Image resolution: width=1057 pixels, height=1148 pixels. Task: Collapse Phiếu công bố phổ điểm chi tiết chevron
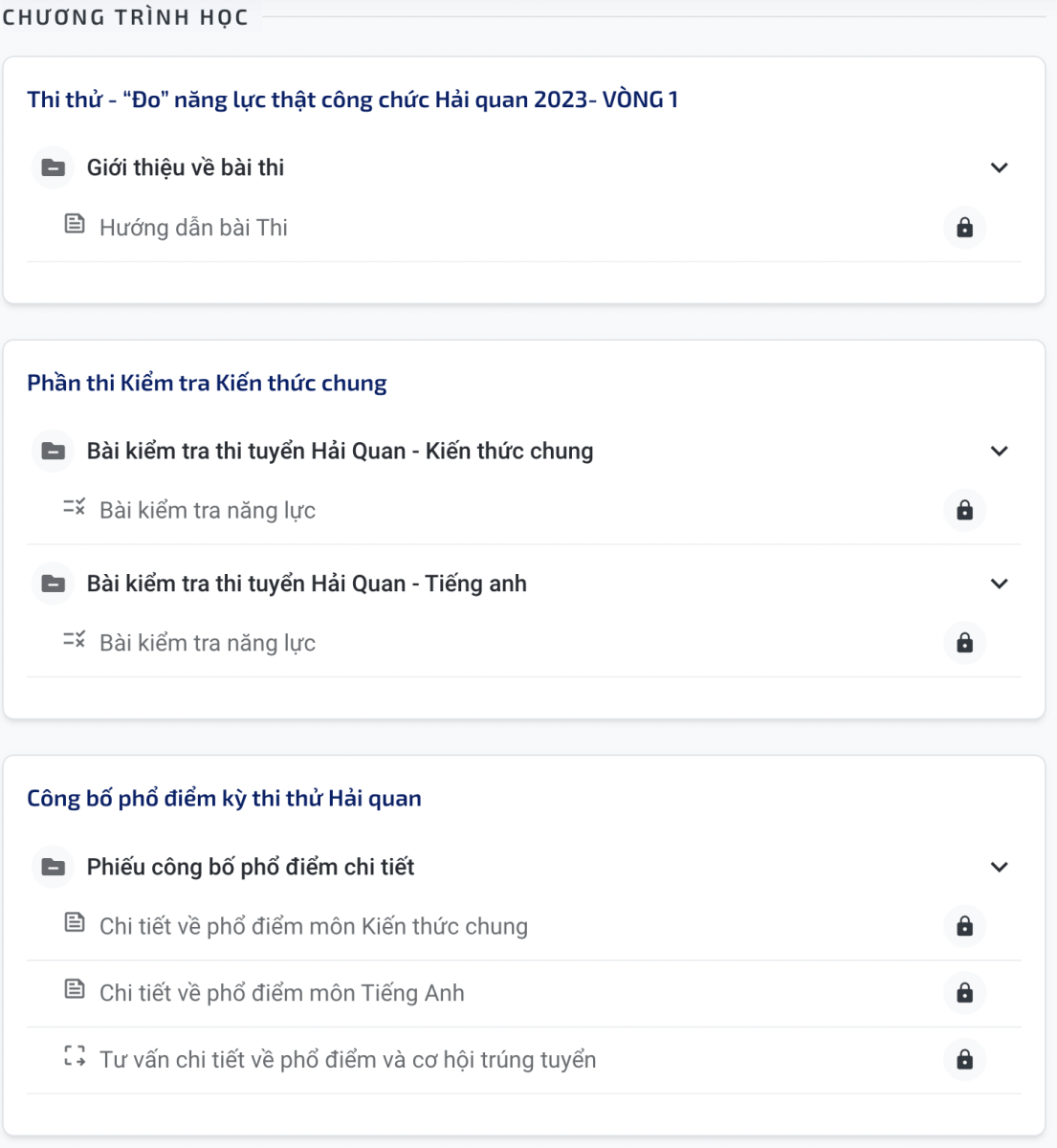point(1000,867)
